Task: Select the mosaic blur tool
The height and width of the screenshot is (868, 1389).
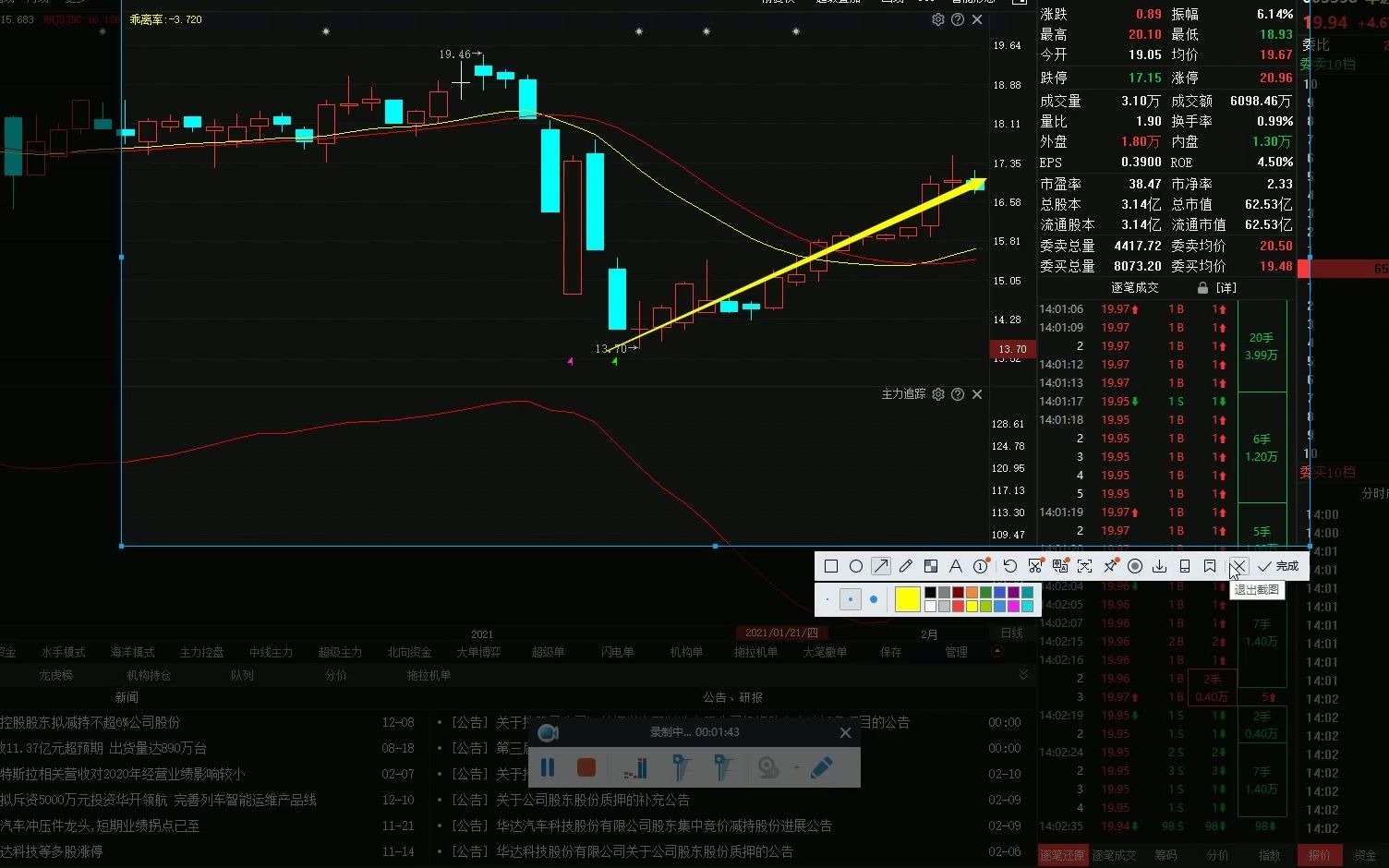Action: tap(931, 566)
